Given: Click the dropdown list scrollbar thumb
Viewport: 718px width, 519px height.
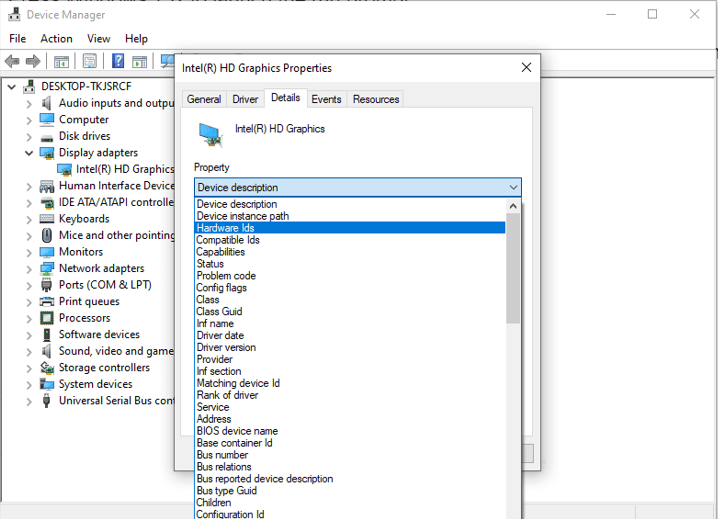Looking at the screenshot, I should tap(513, 268).
